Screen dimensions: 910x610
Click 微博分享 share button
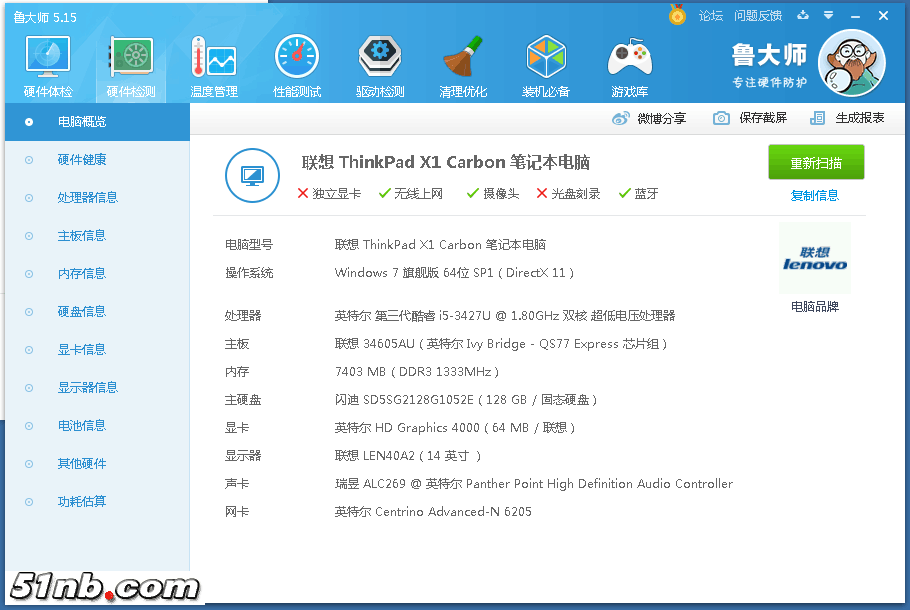(649, 118)
